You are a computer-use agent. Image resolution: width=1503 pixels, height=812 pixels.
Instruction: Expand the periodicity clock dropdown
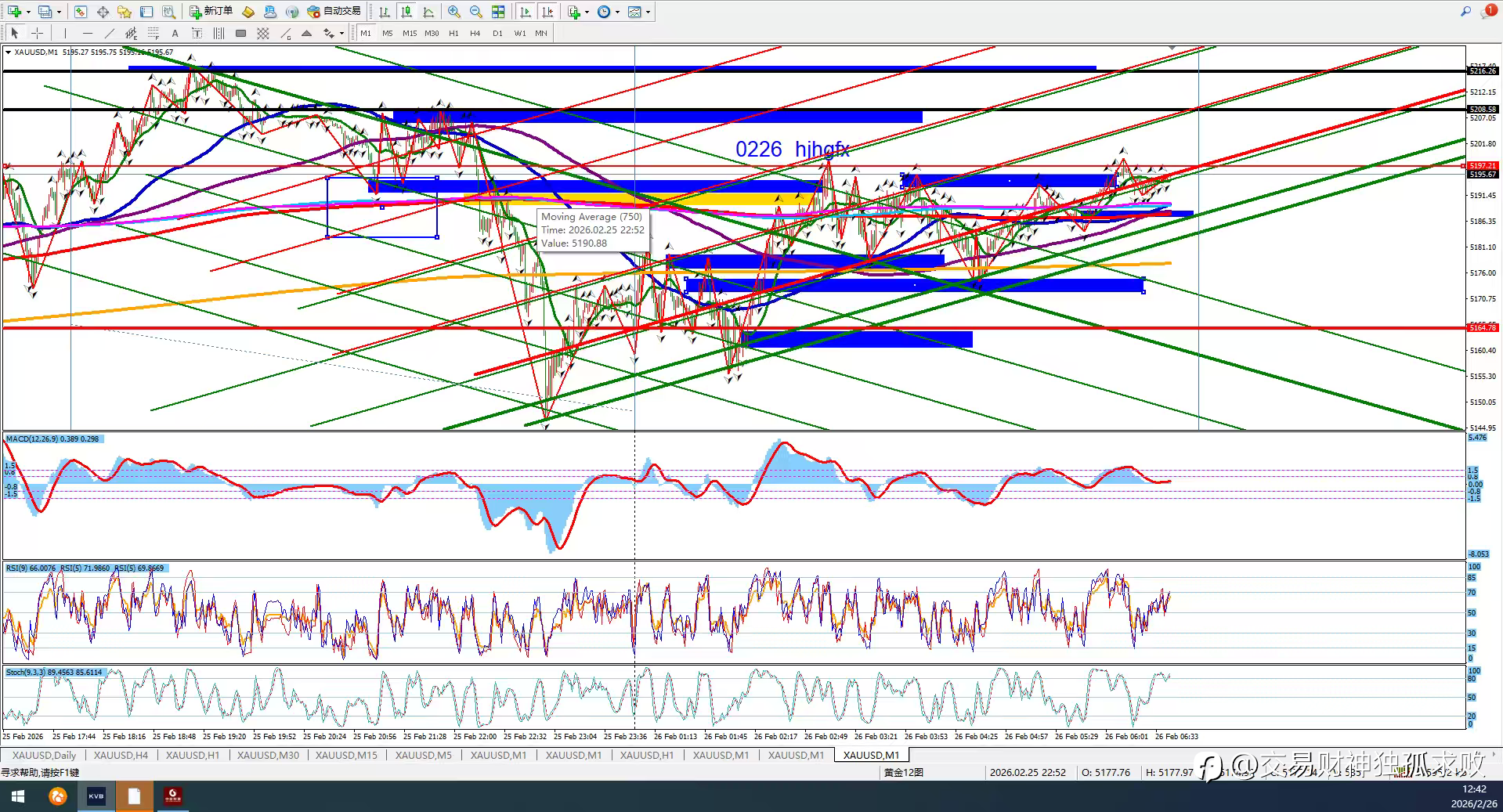pos(617,12)
